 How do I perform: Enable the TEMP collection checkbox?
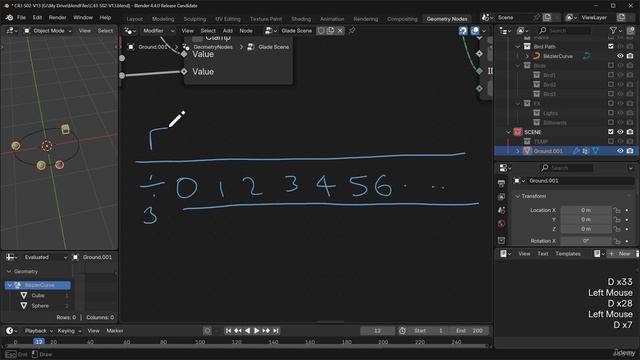click(611, 141)
